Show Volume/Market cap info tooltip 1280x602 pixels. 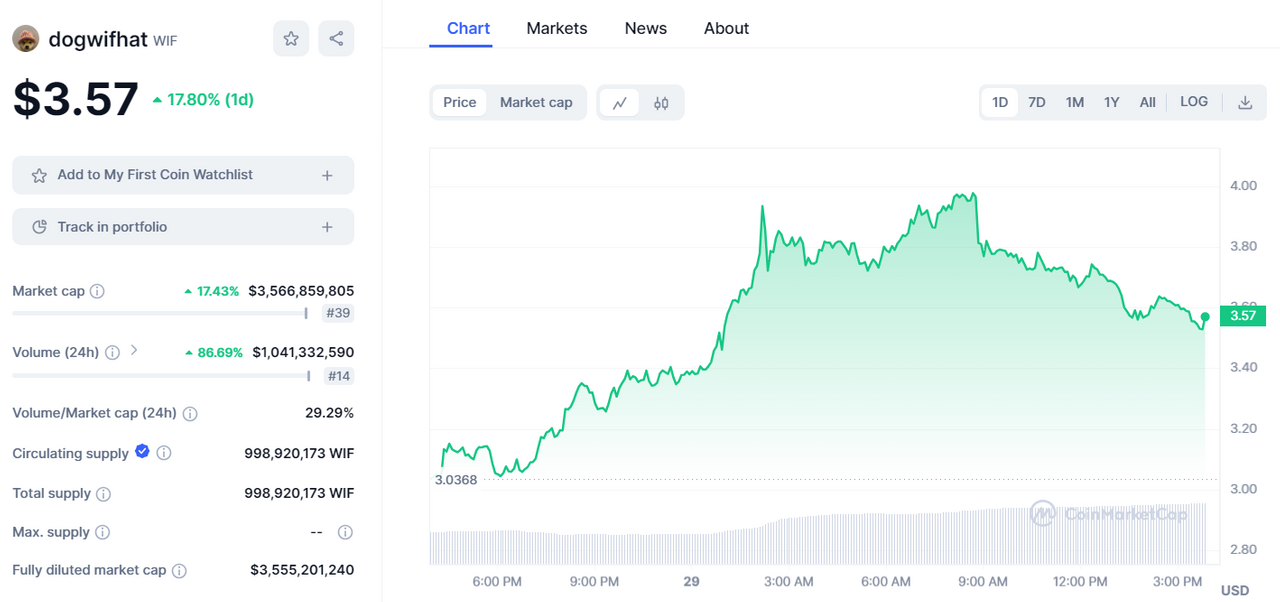[x=190, y=413]
